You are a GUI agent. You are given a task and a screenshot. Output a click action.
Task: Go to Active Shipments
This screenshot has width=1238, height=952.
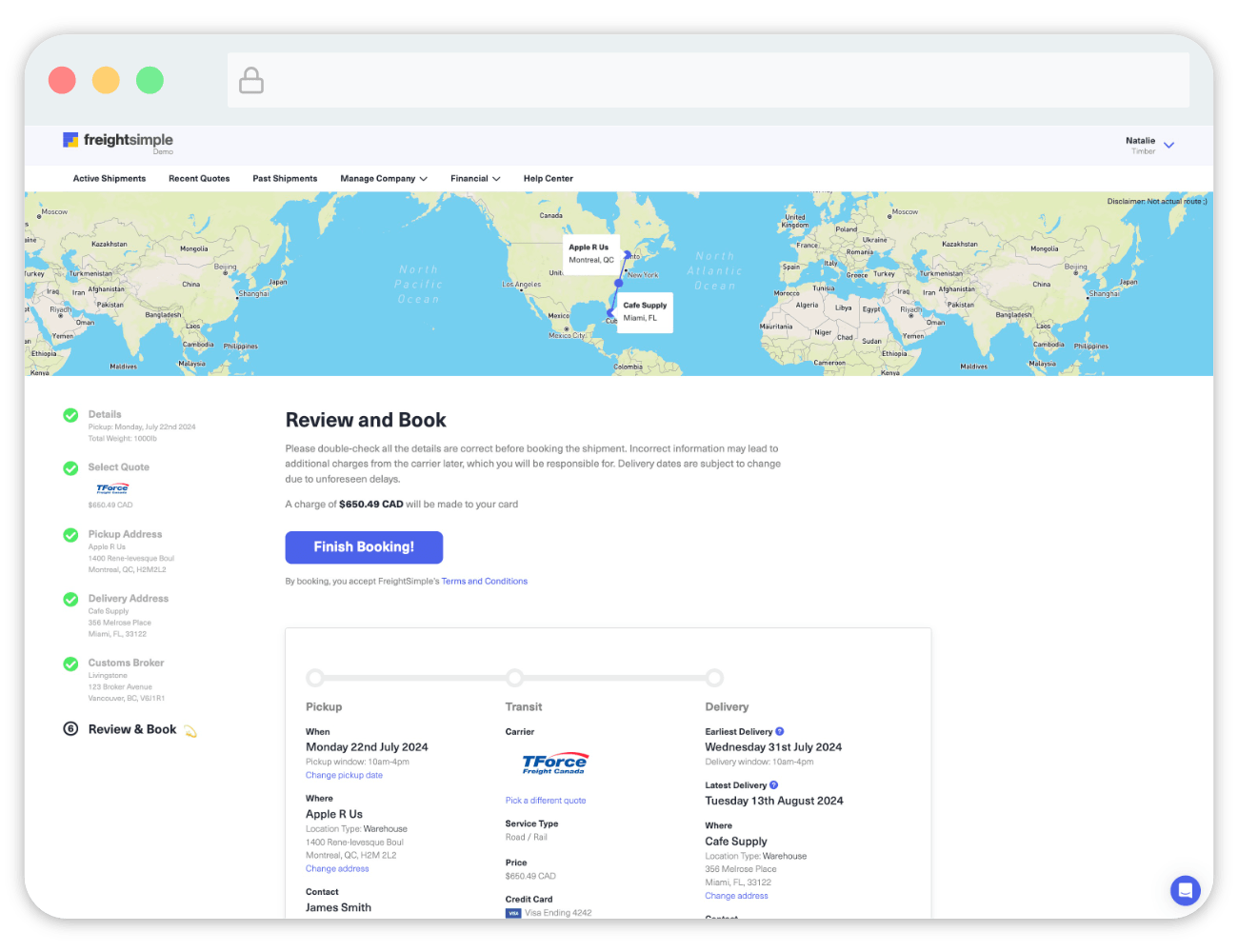(x=110, y=179)
